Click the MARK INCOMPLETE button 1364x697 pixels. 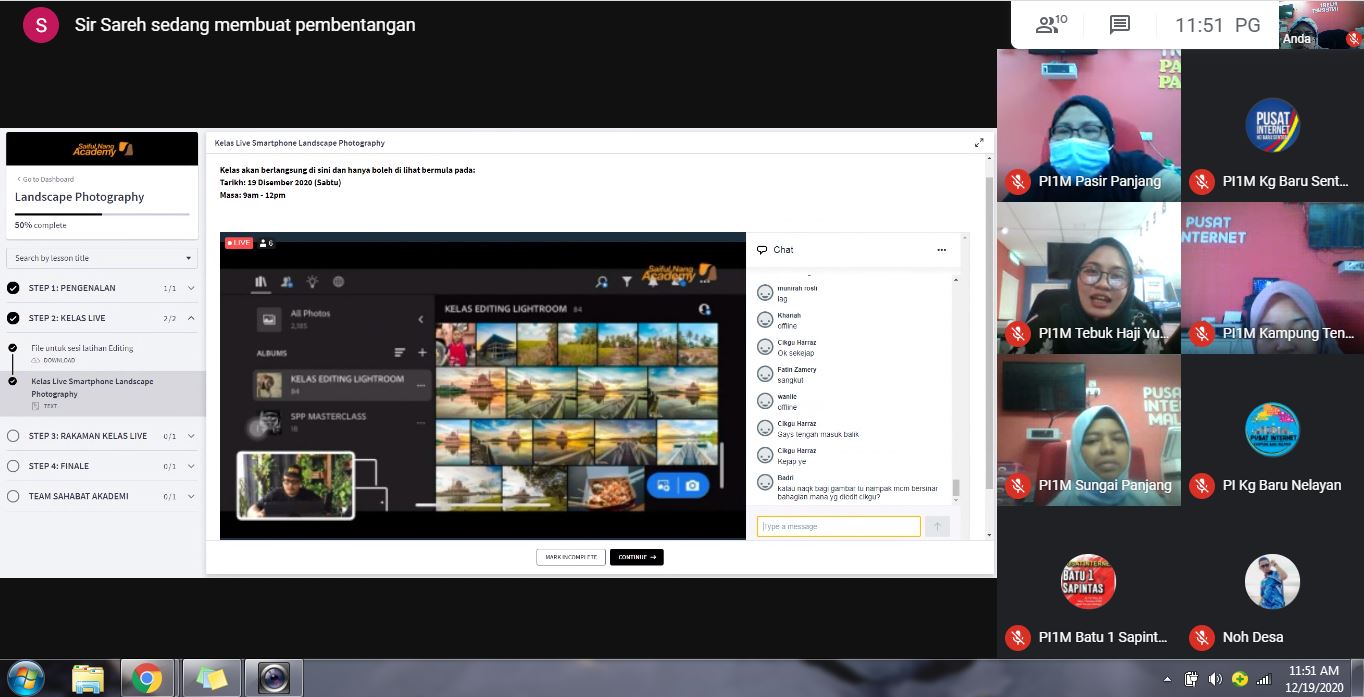tap(570, 557)
